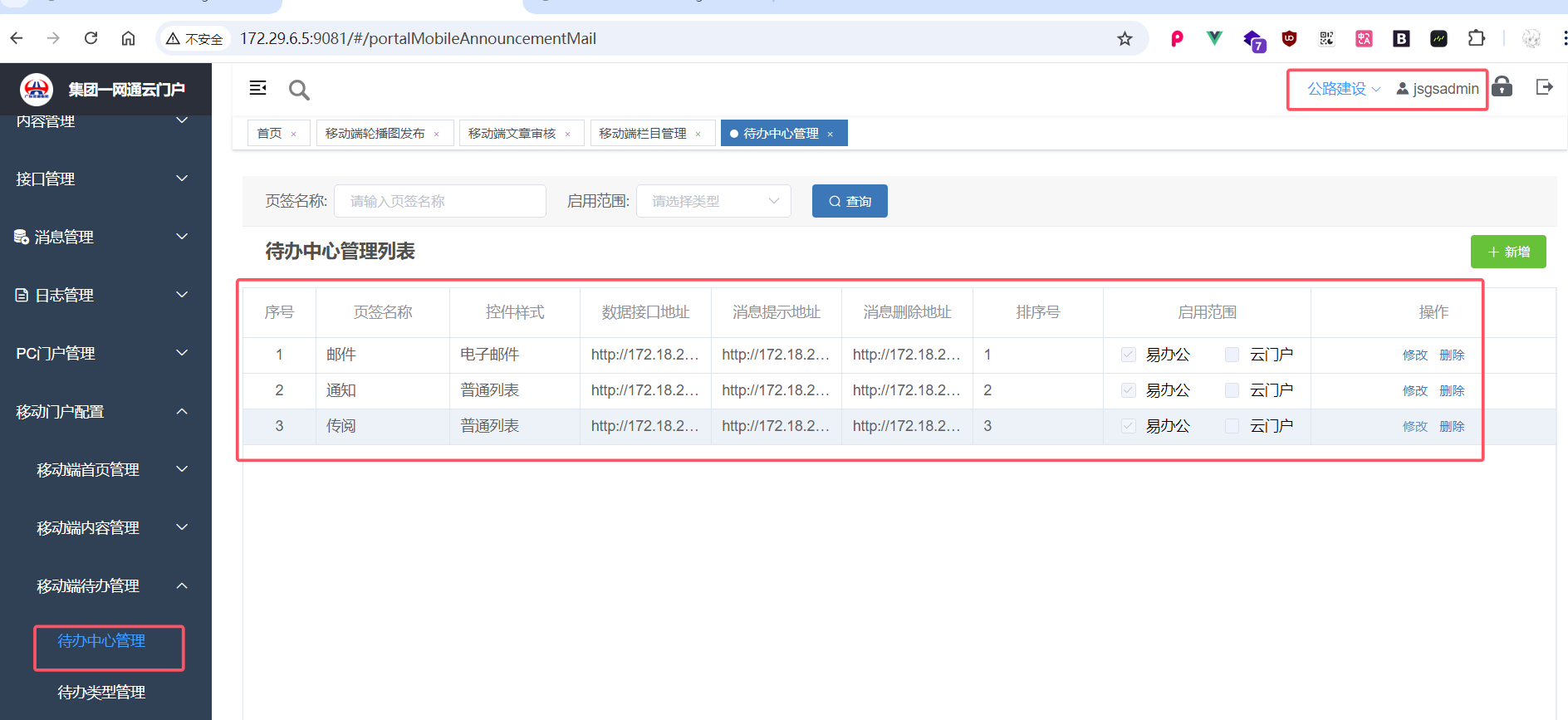The width and height of the screenshot is (1568, 720).
Task: Go back to the previous browser page
Action: tap(17, 38)
